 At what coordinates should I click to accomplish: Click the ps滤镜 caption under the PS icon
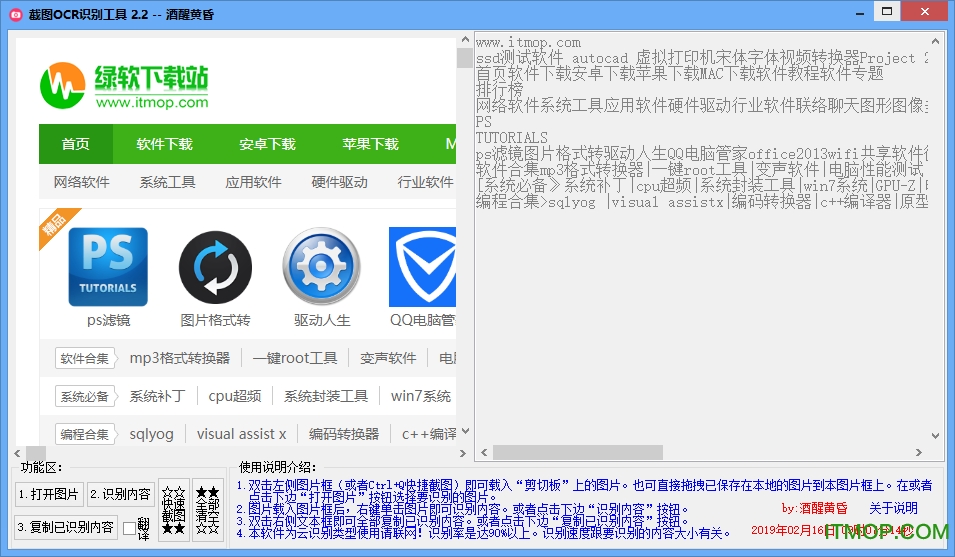108,320
